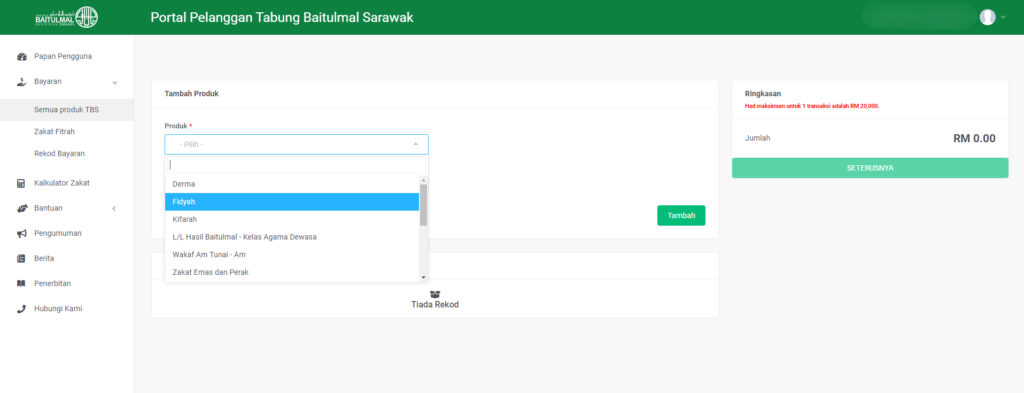Click the Ringkasan heading

coord(763,94)
